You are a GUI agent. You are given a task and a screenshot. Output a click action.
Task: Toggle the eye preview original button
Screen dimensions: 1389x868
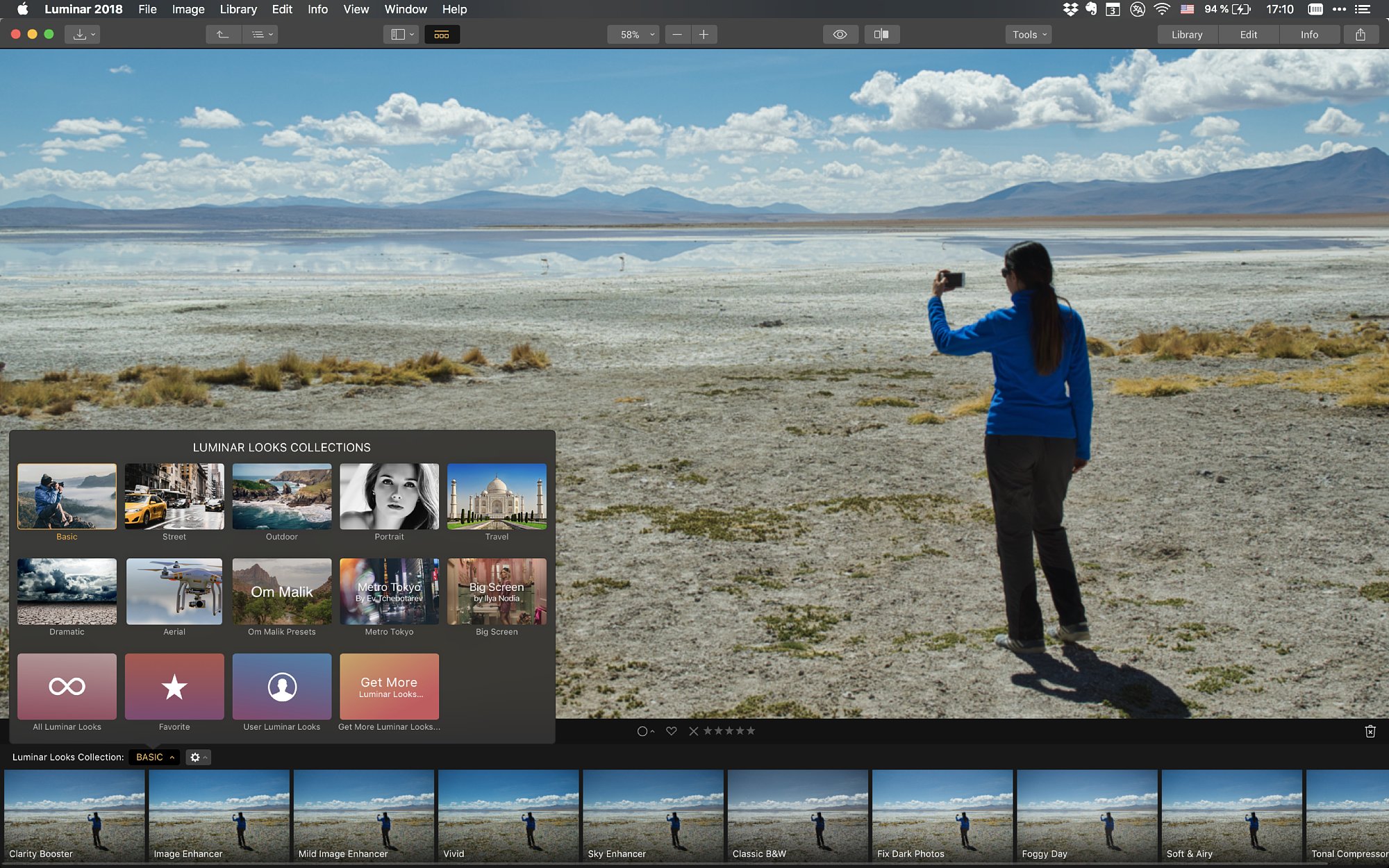840,34
